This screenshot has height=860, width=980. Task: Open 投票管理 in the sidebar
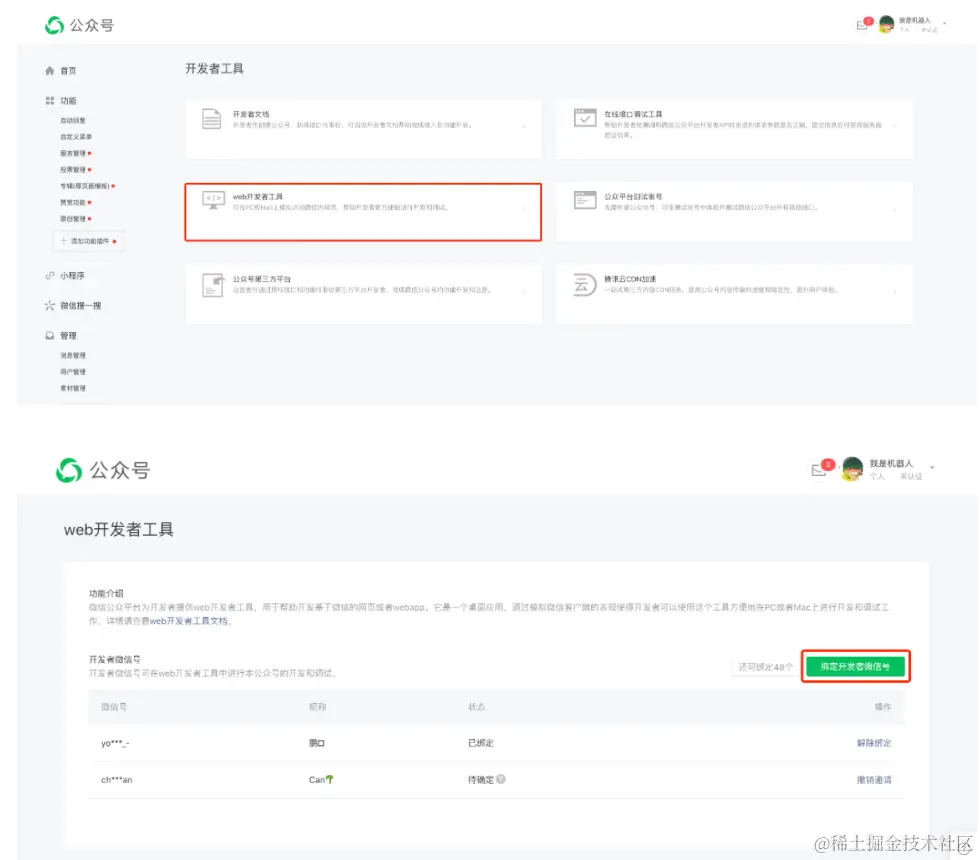tap(72, 169)
